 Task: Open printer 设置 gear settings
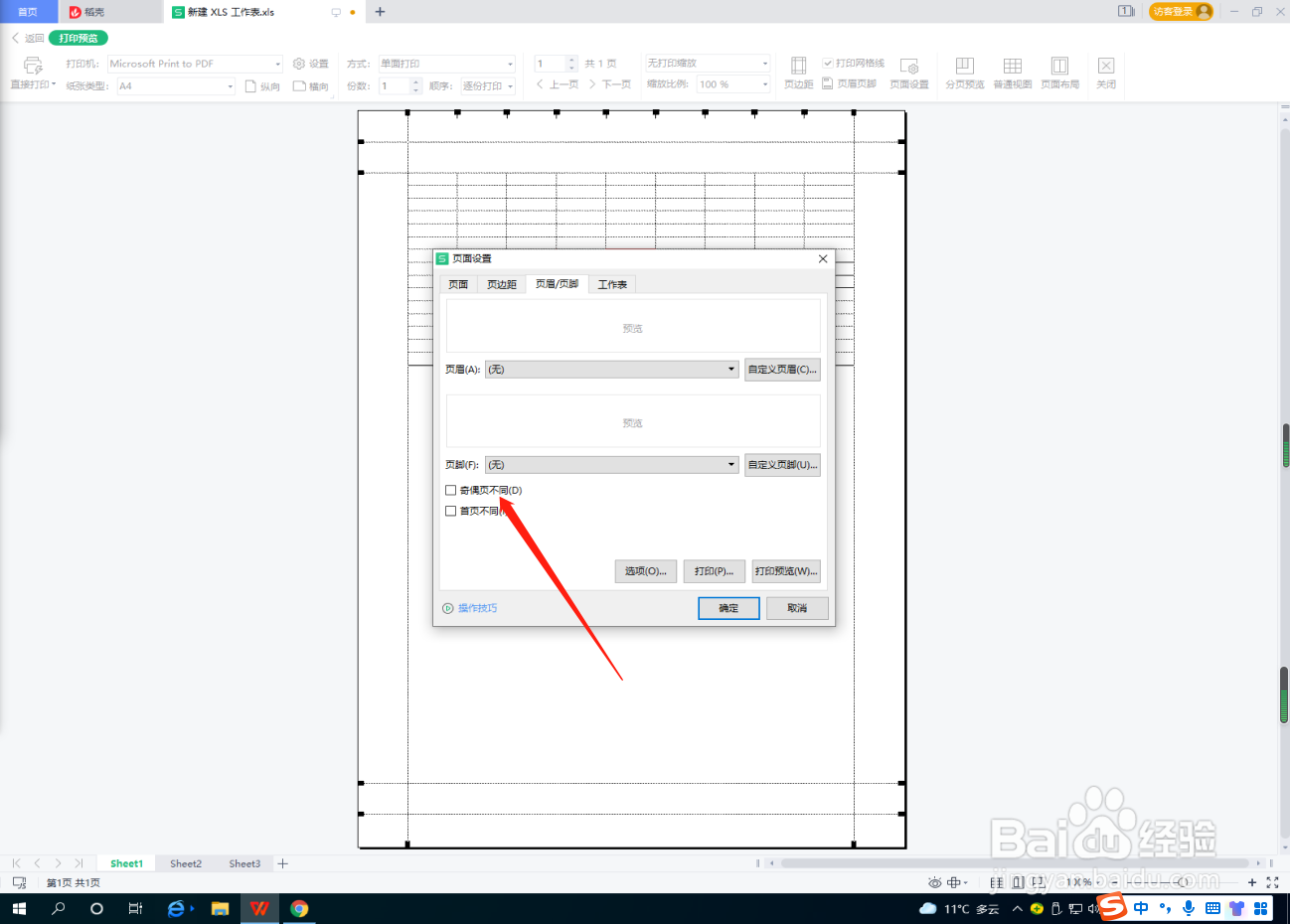coord(311,64)
